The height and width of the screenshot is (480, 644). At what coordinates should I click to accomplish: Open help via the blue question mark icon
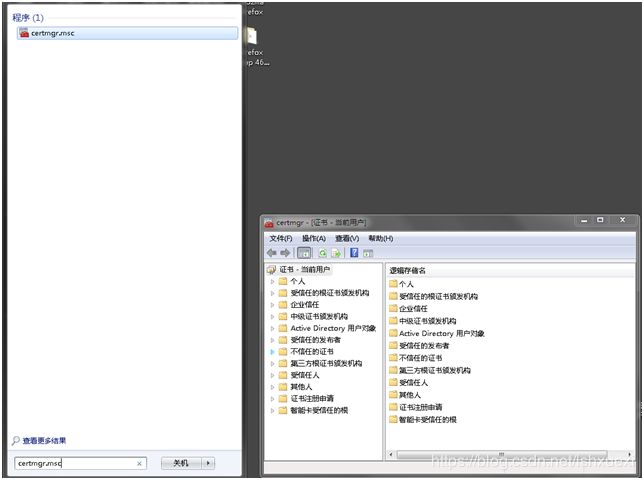pos(354,253)
